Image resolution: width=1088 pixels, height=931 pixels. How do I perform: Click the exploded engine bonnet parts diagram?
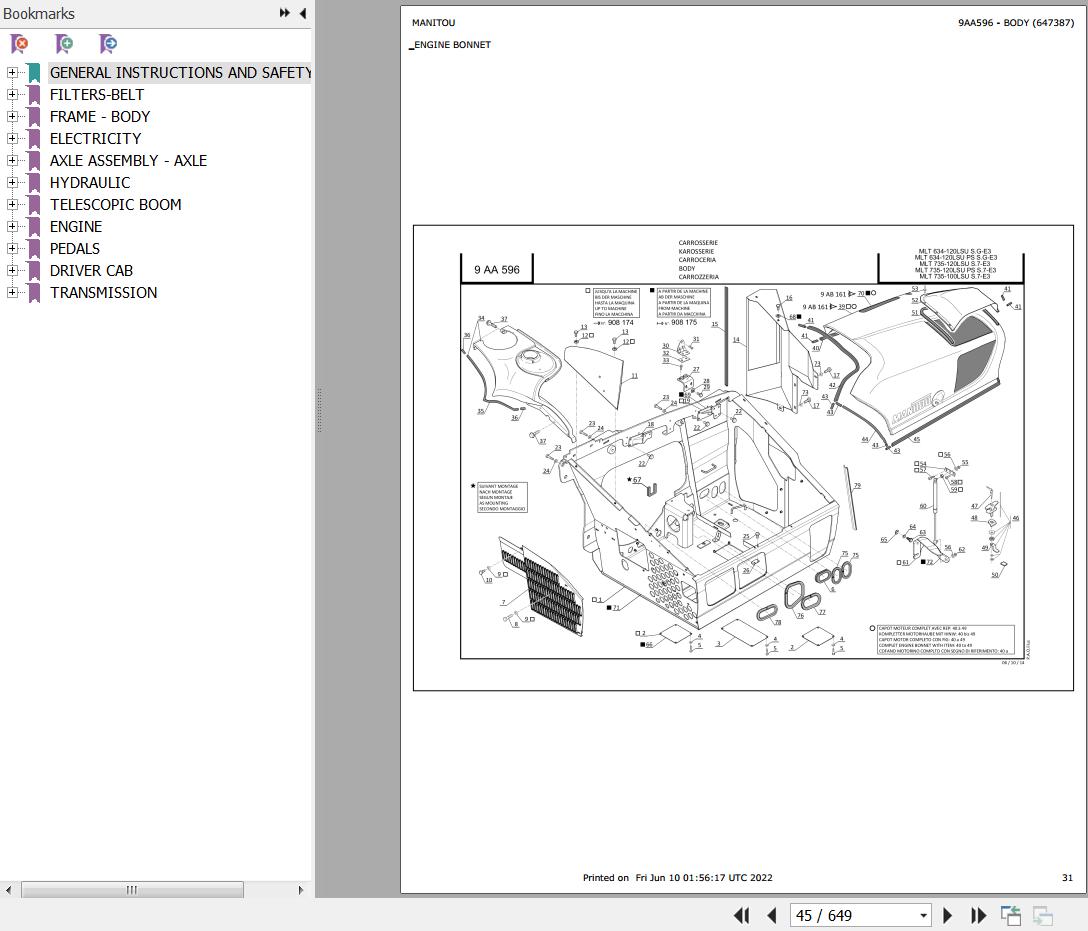(x=742, y=458)
